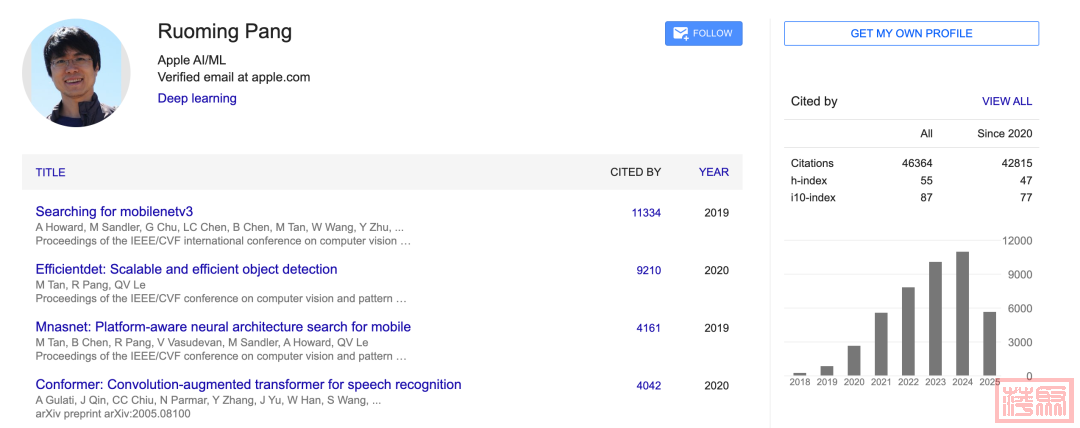Click the 2021 bar in citations chart
The width and height of the screenshot is (1080, 428).
click(x=881, y=345)
